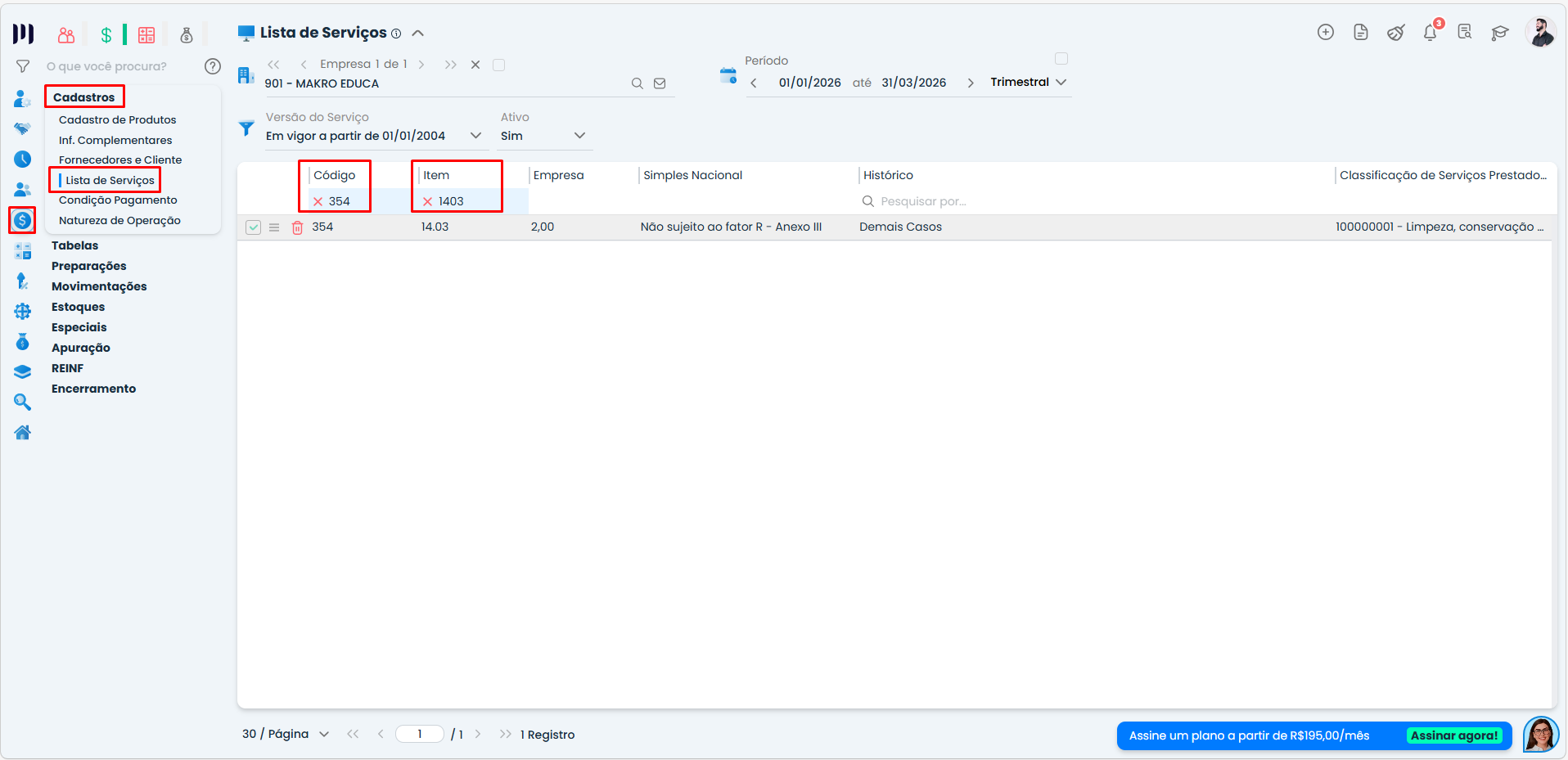
Task: Open Inf. Complementares menu item
Action: coord(115,140)
